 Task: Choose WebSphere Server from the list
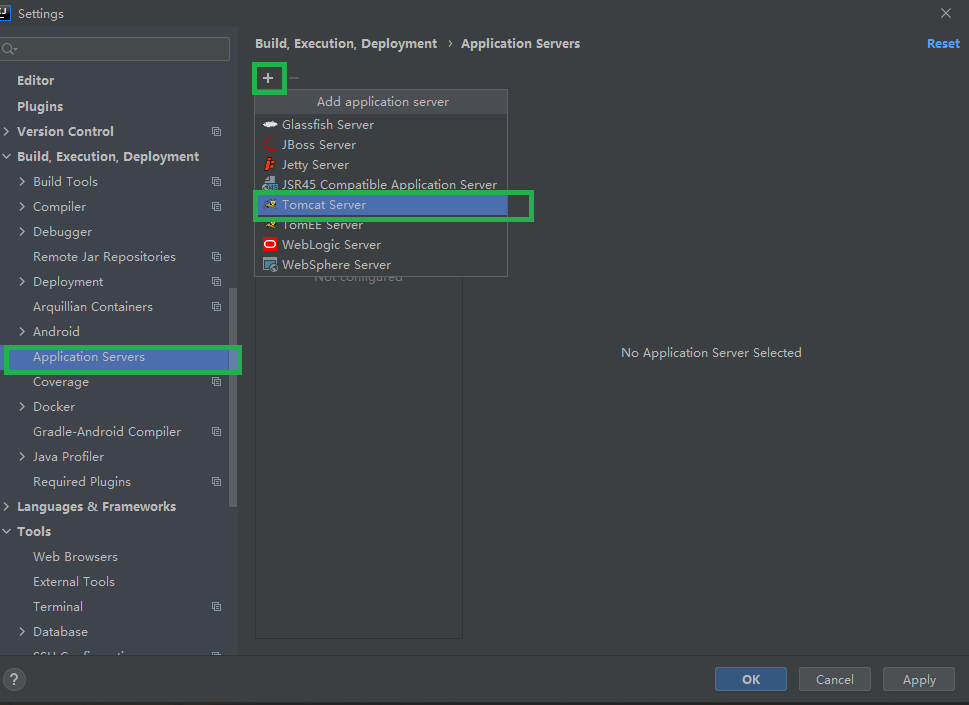(x=381, y=264)
